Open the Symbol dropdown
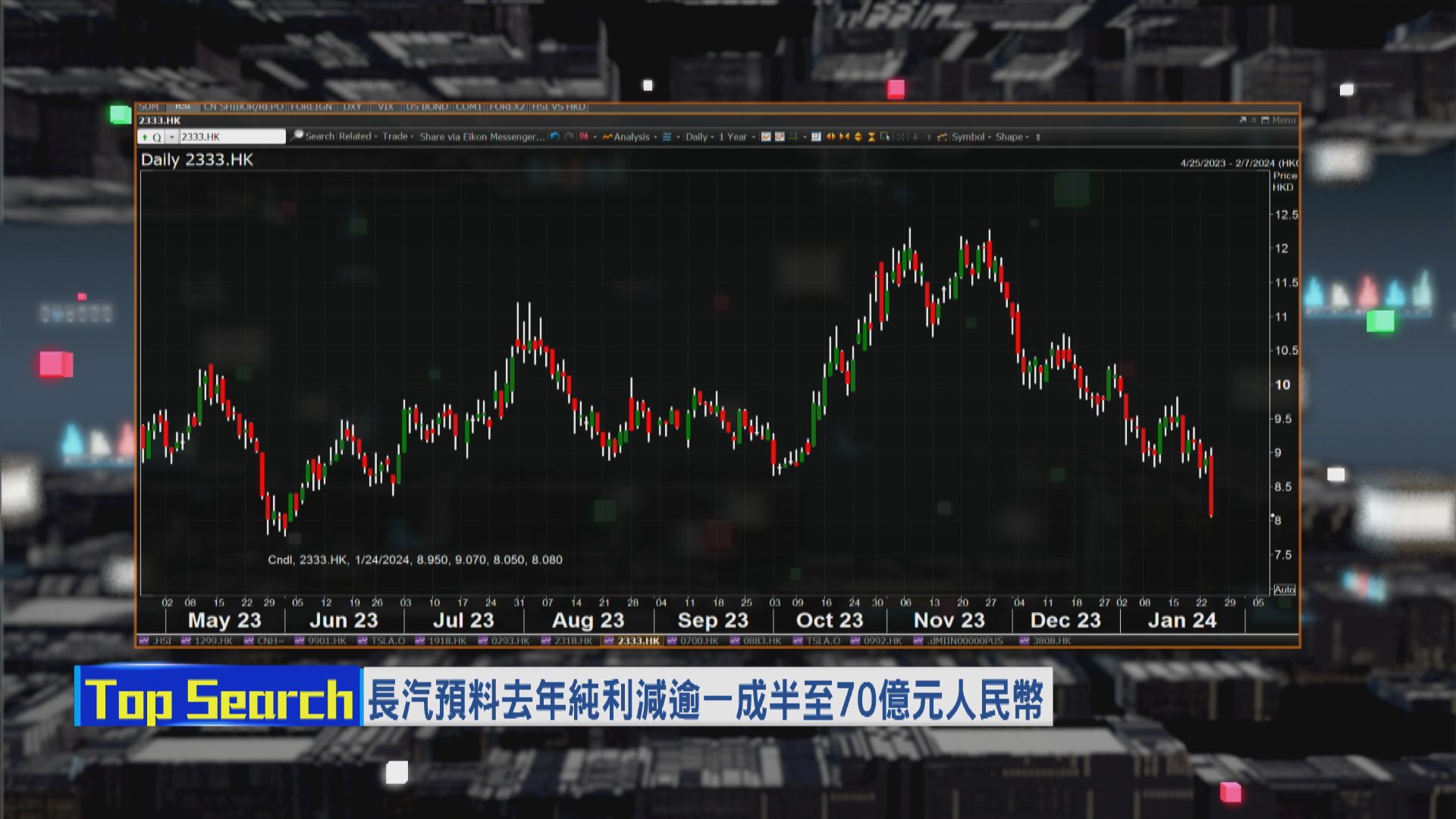This screenshot has width=1456, height=819. tap(971, 136)
